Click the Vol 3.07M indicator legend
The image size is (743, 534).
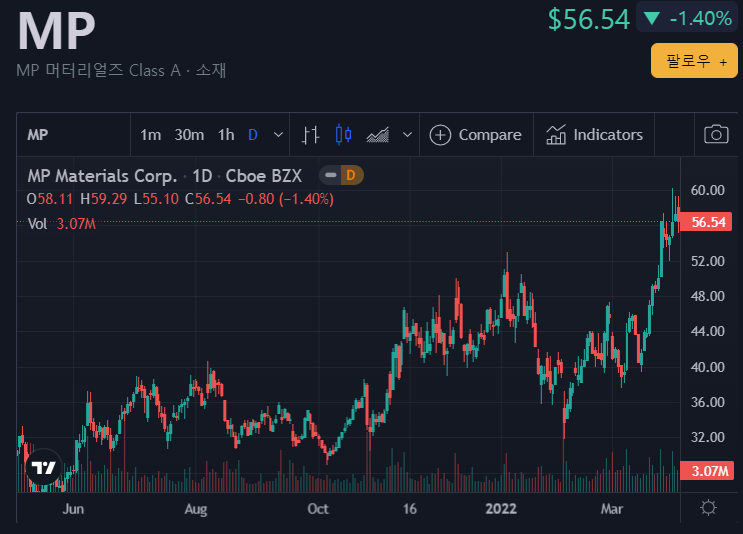click(62, 224)
